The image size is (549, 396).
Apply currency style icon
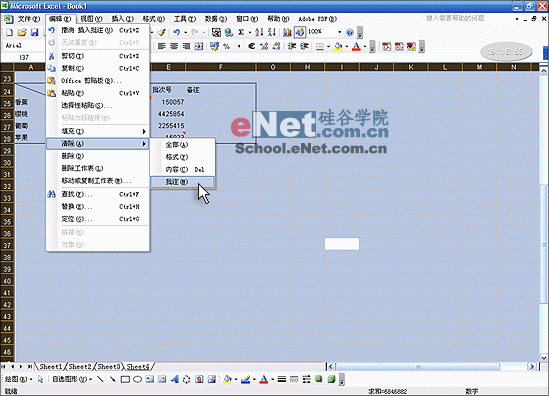[214, 46]
